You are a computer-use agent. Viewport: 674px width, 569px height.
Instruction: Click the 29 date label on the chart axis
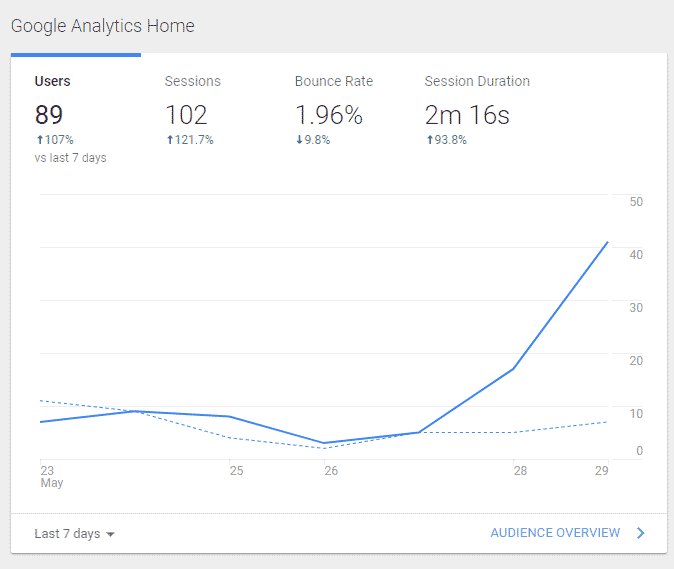point(602,471)
